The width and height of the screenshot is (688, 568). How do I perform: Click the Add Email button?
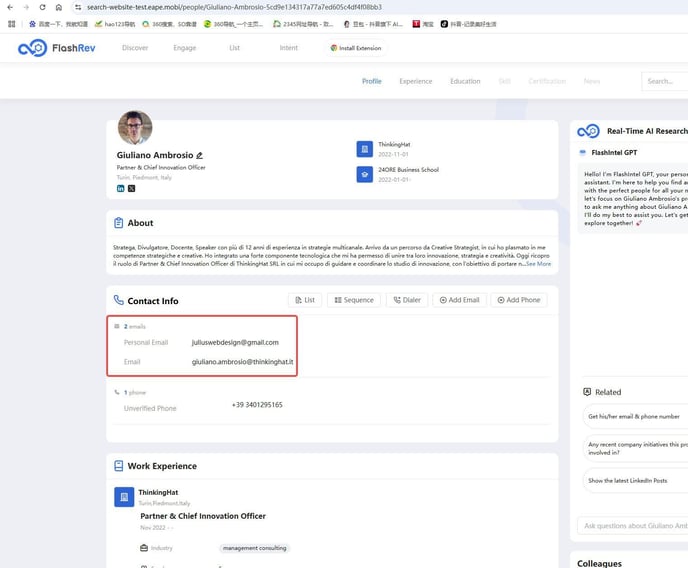pos(460,300)
